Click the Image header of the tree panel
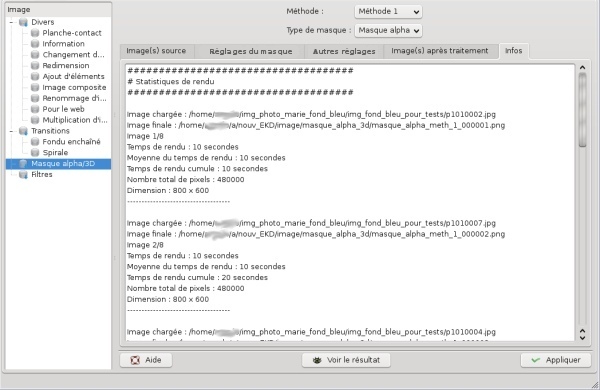 click(58, 10)
